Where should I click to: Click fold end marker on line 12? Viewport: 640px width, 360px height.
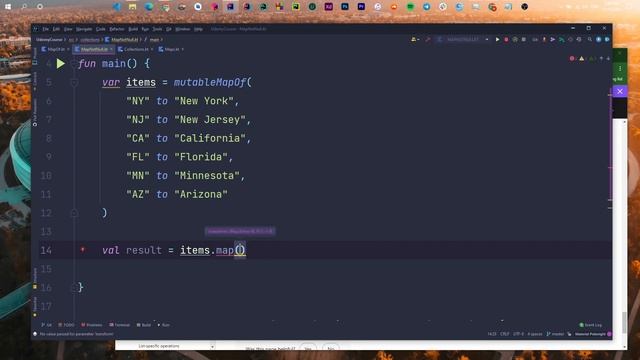pos(74,213)
